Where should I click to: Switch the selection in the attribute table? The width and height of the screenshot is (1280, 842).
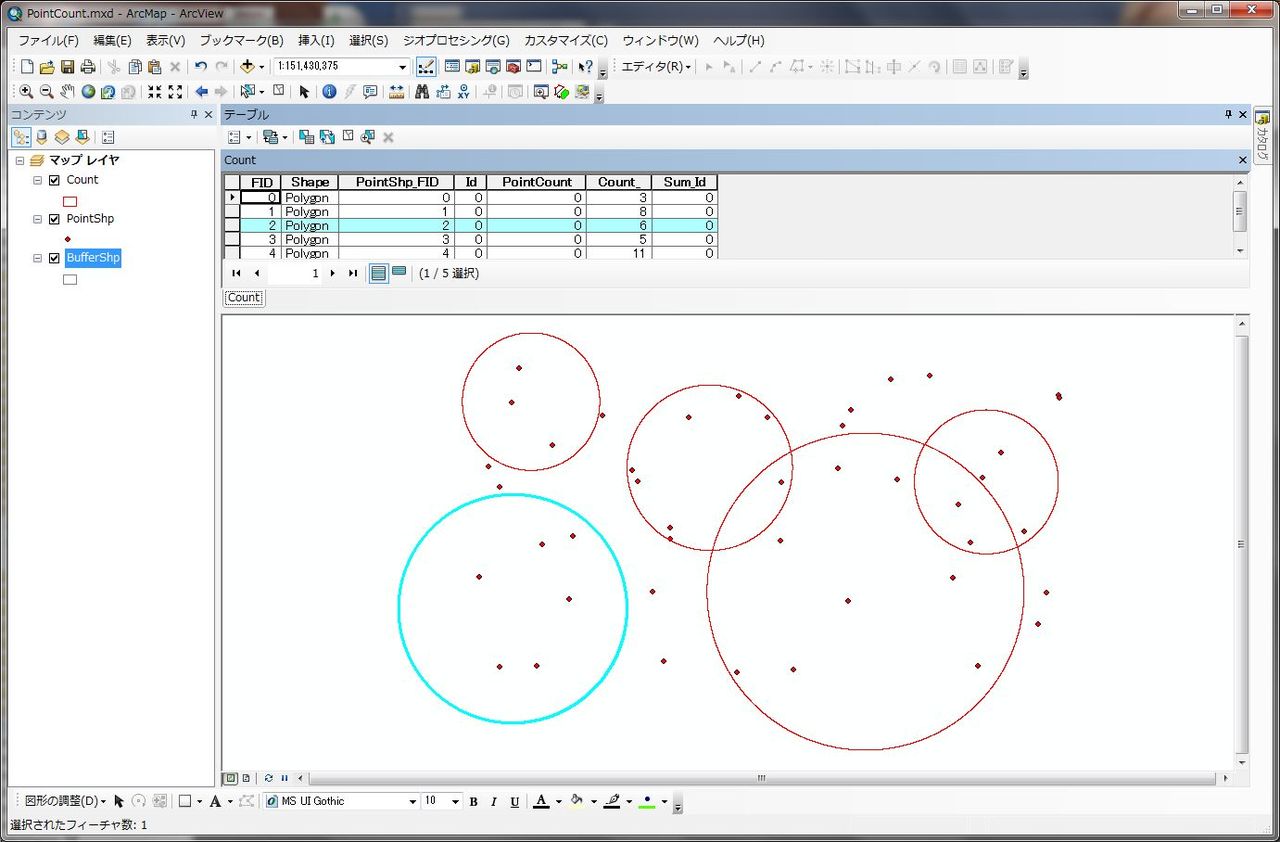327,138
